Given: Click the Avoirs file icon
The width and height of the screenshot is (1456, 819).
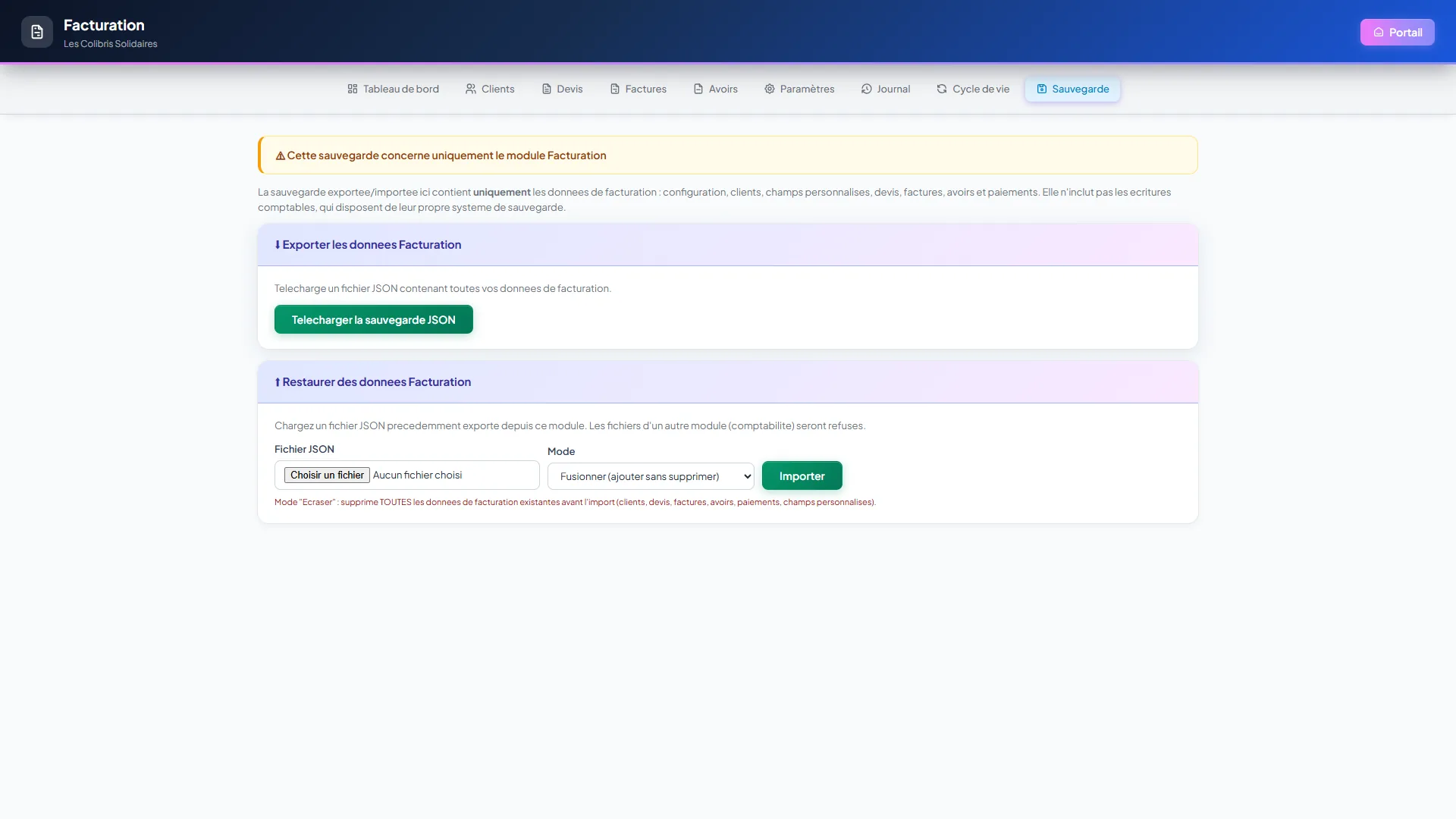Looking at the screenshot, I should [698, 89].
